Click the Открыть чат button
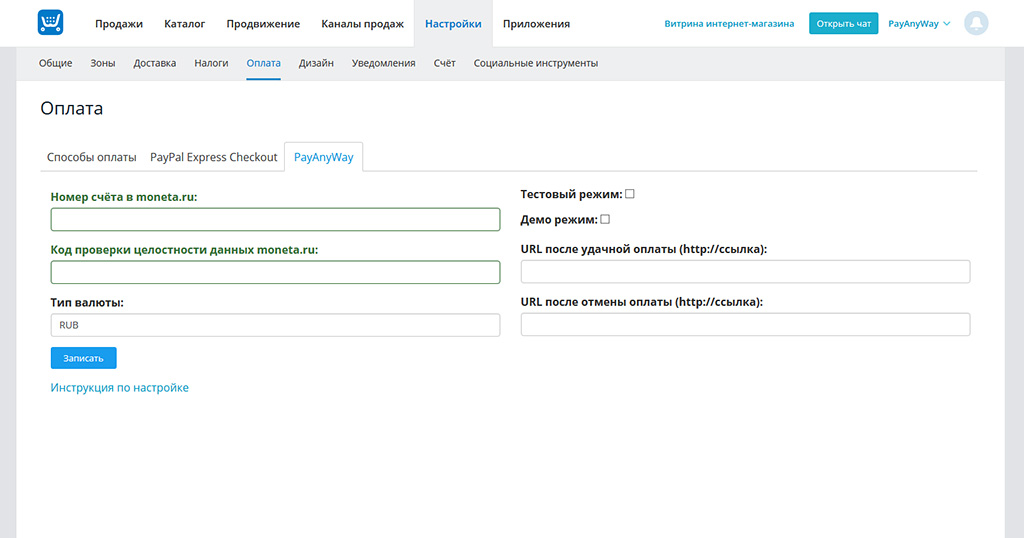The image size is (1024, 538). pyautogui.click(x=843, y=24)
